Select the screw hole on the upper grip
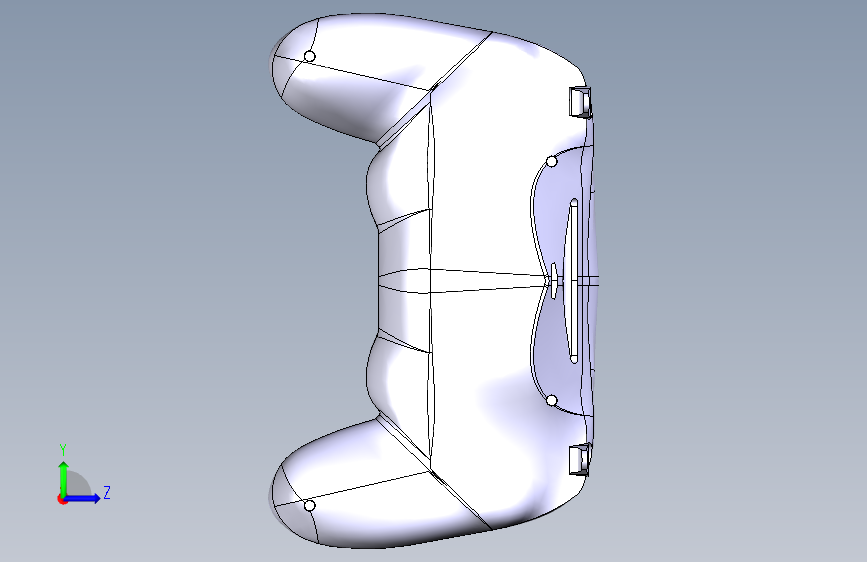This screenshot has width=867, height=562. [310, 56]
